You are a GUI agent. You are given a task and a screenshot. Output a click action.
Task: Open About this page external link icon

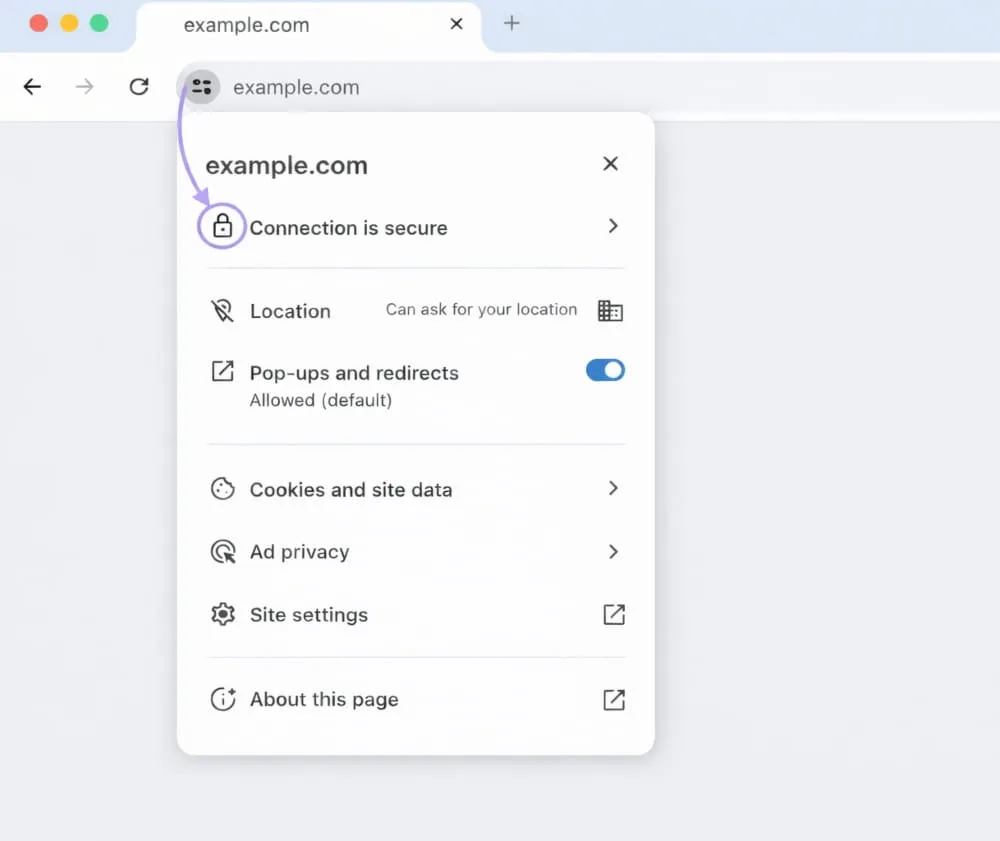pyautogui.click(x=614, y=699)
